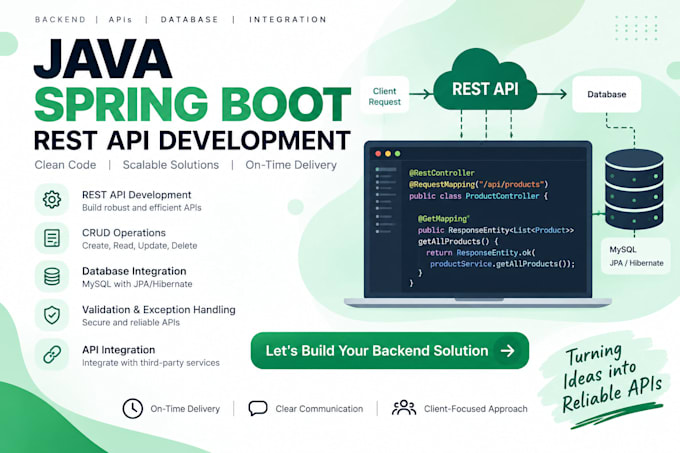This screenshot has height=453, width=680.
Task: Click the chain link icon beside API Integration
Action: (x=52, y=355)
